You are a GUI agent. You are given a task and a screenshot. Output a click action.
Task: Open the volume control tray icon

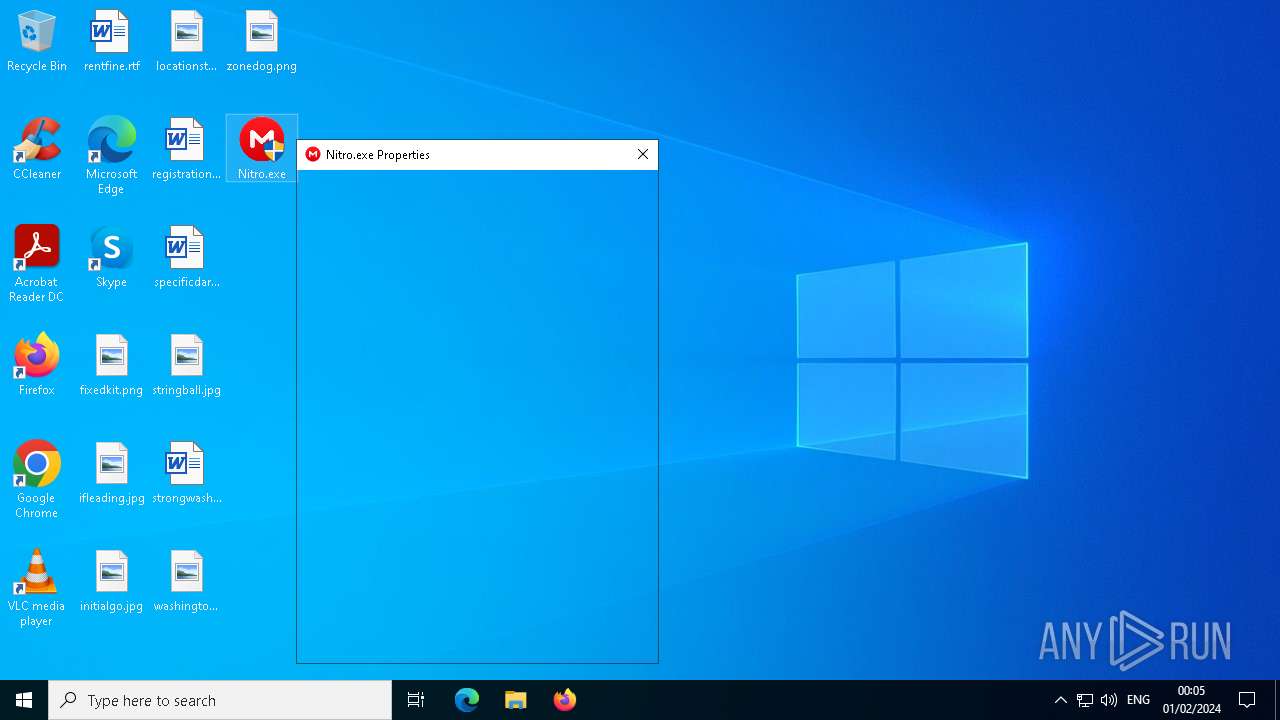[1109, 700]
